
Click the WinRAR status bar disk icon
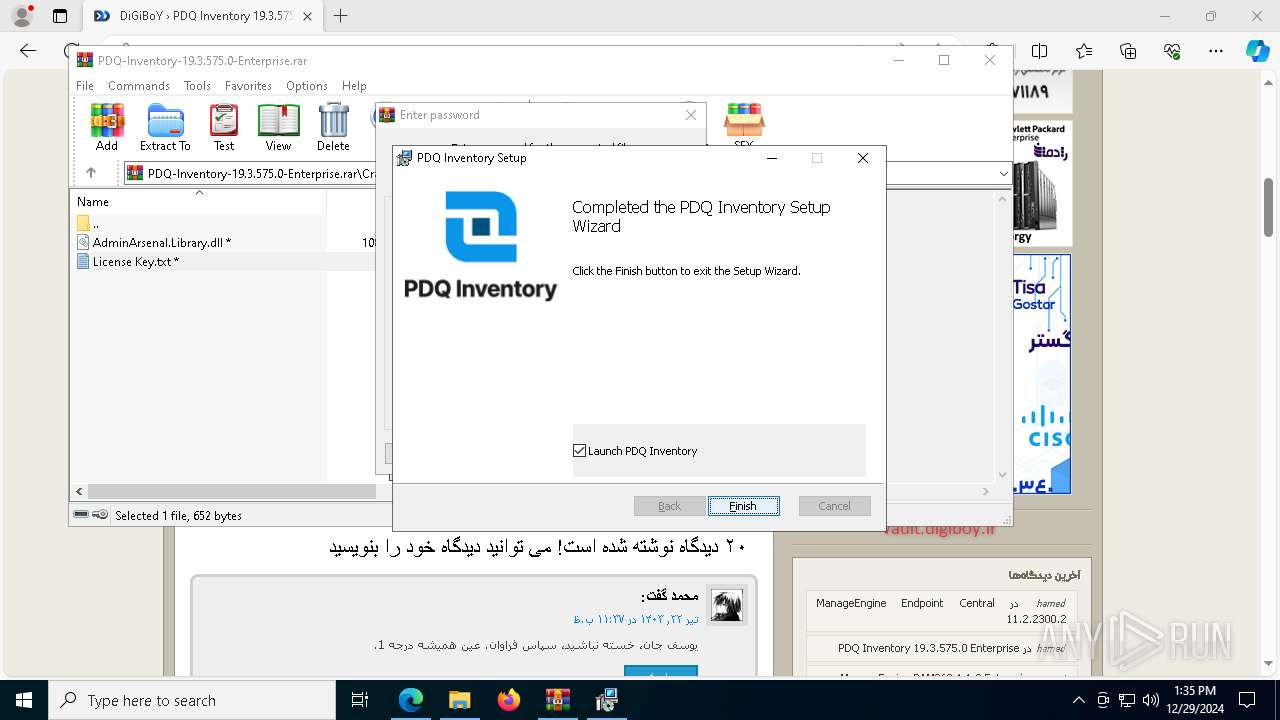[x=81, y=515]
